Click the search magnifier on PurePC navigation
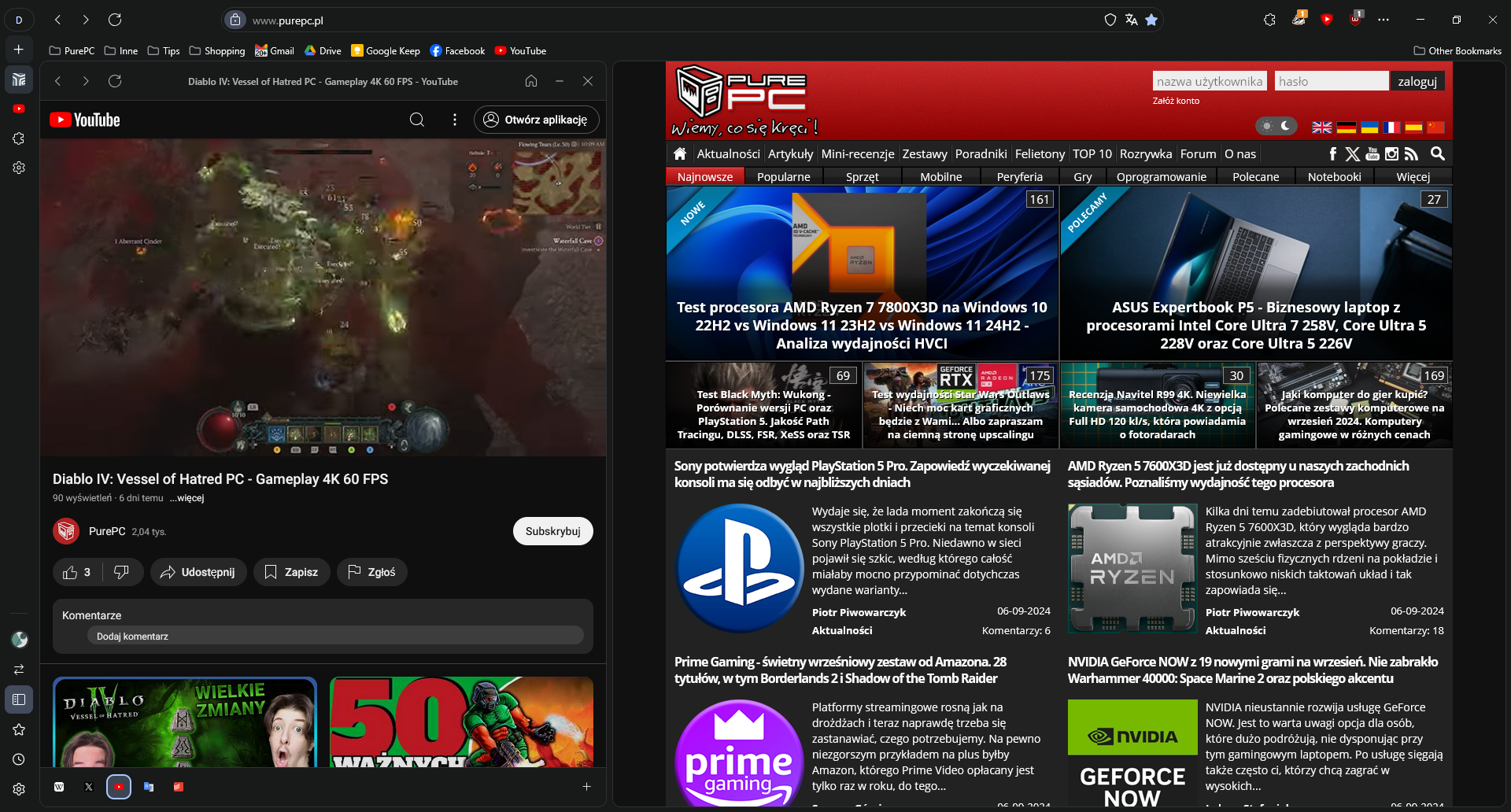 tap(1437, 154)
